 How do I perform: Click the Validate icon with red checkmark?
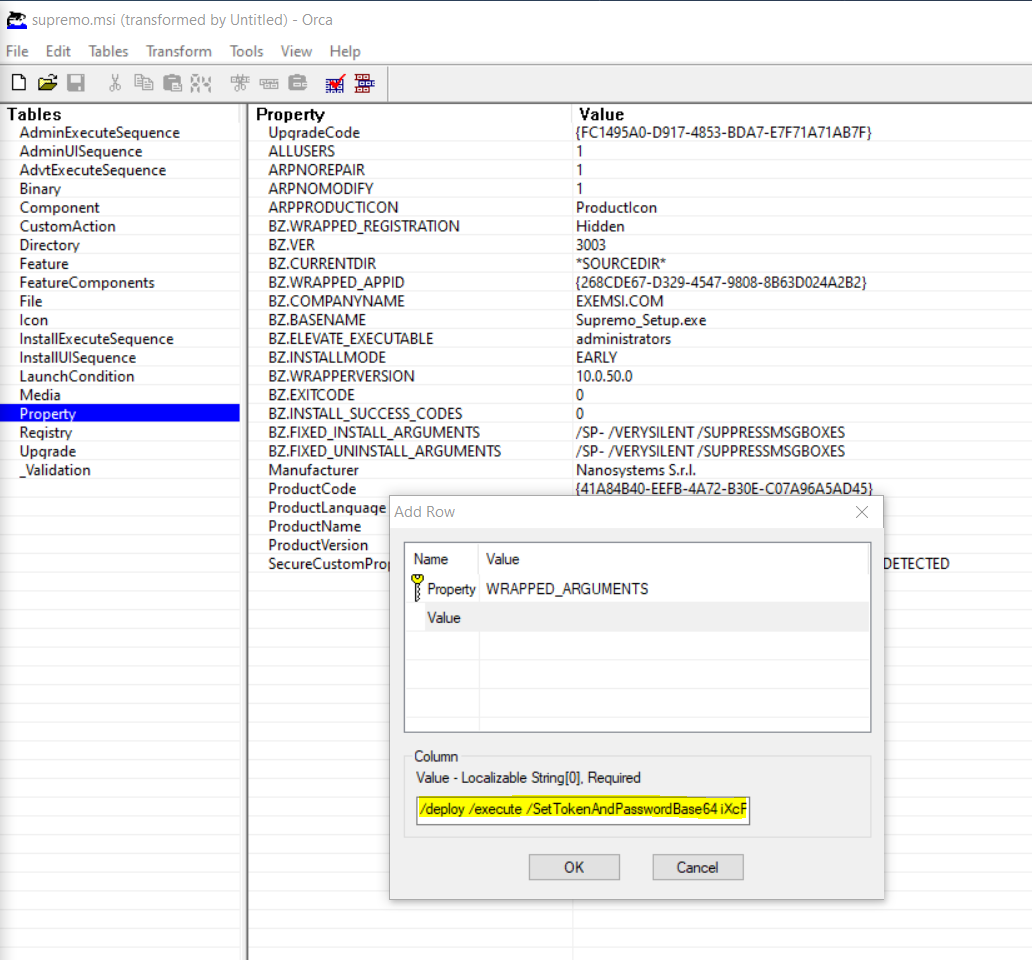click(335, 83)
